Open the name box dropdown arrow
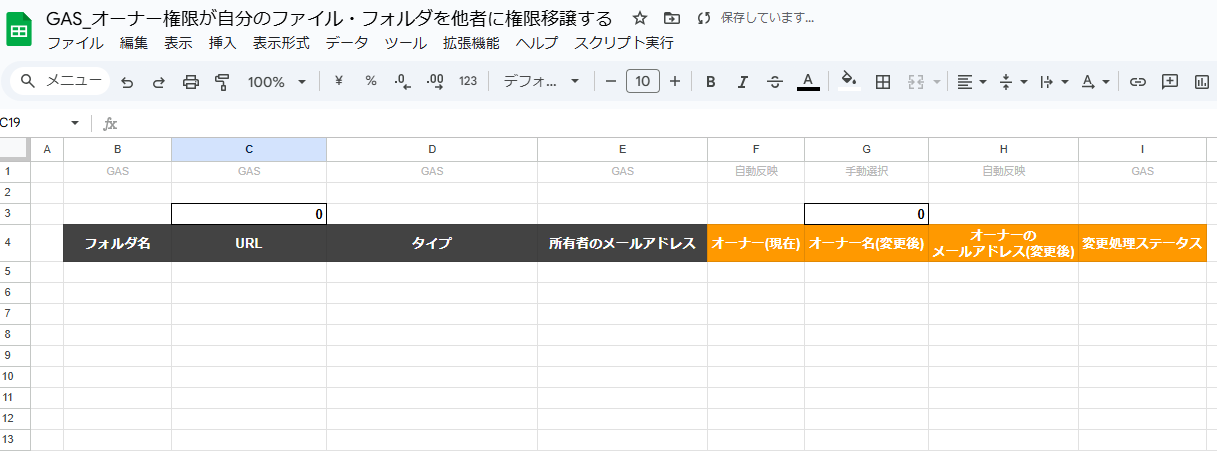This screenshot has width=1217, height=451. click(x=75, y=123)
